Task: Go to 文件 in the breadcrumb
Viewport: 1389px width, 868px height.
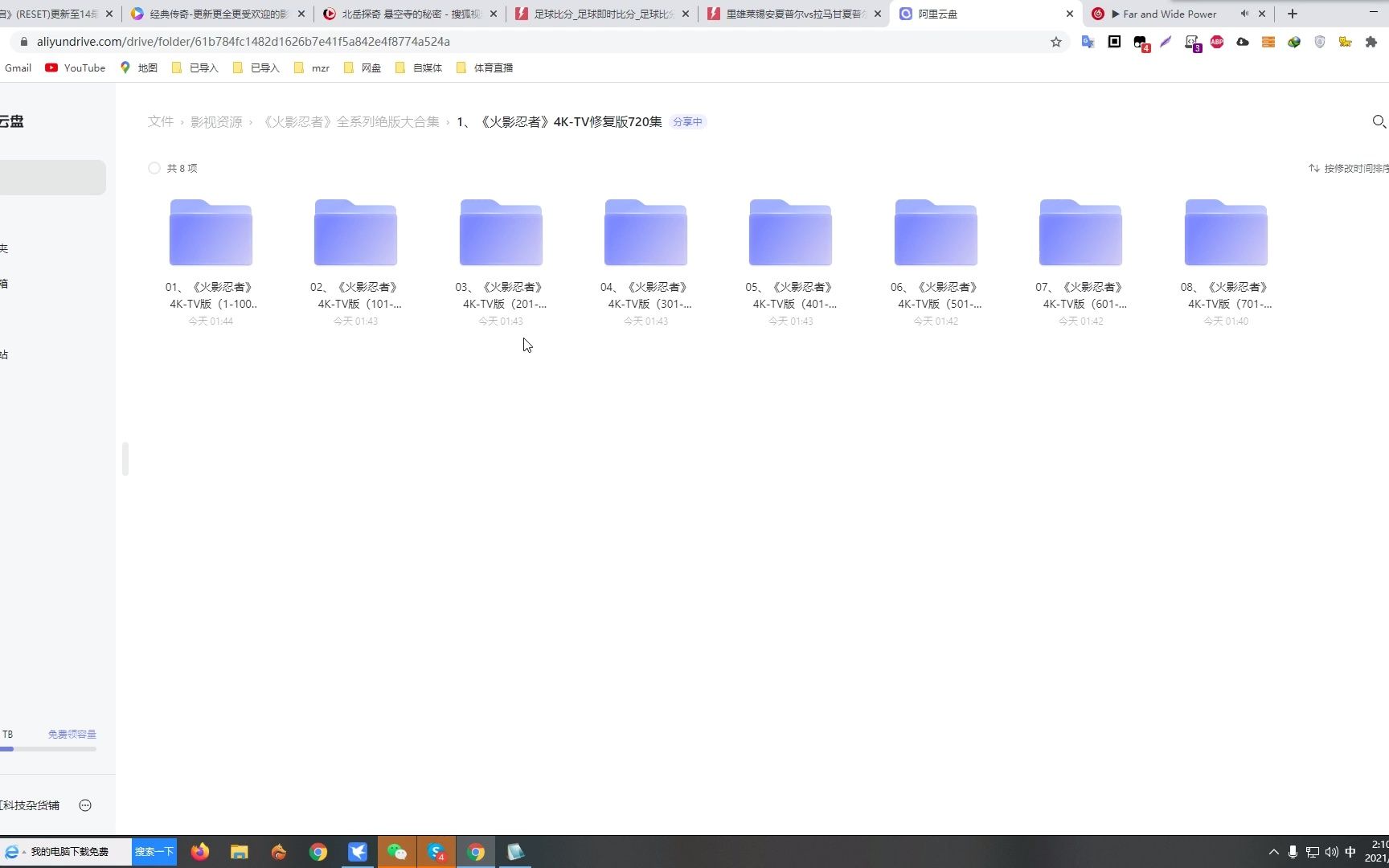Action: (x=160, y=121)
